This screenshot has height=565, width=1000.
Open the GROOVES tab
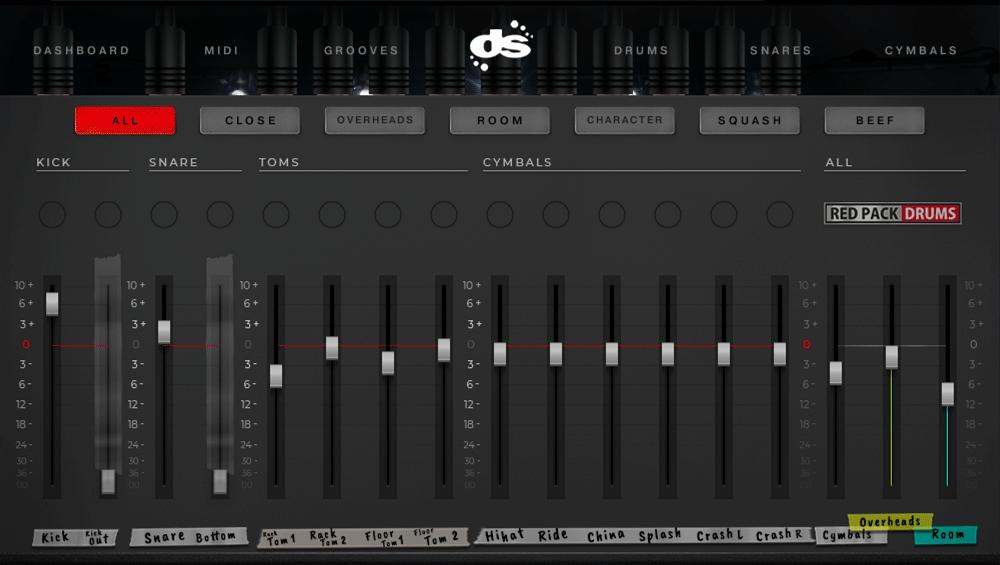[x=361, y=50]
